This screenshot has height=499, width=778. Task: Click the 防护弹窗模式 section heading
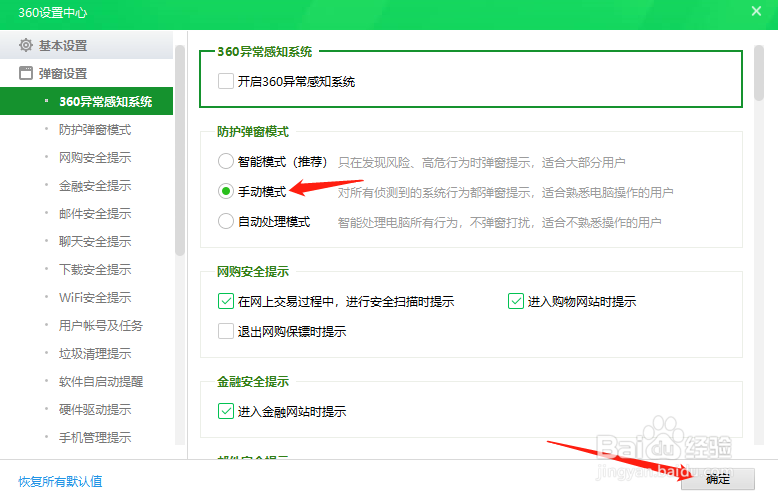[253, 131]
